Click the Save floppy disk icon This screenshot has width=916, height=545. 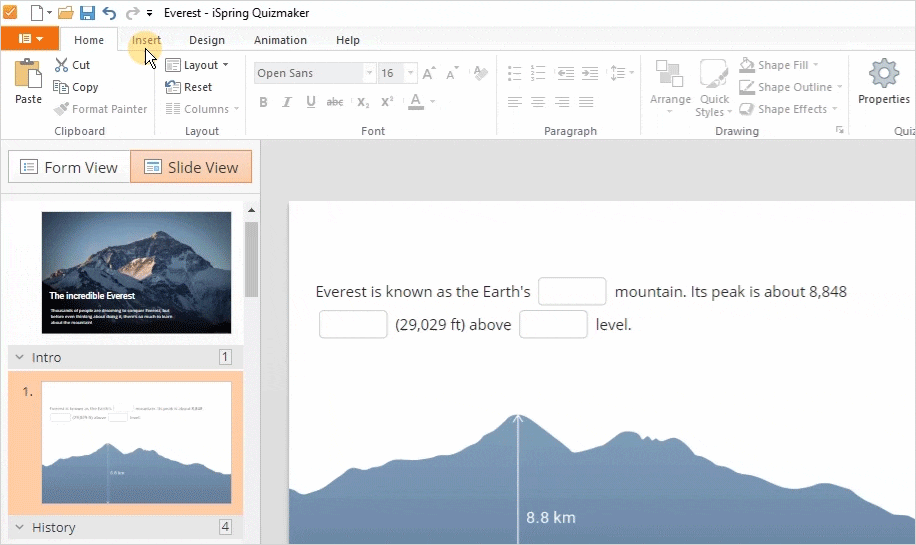pyautogui.click(x=87, y=13)
